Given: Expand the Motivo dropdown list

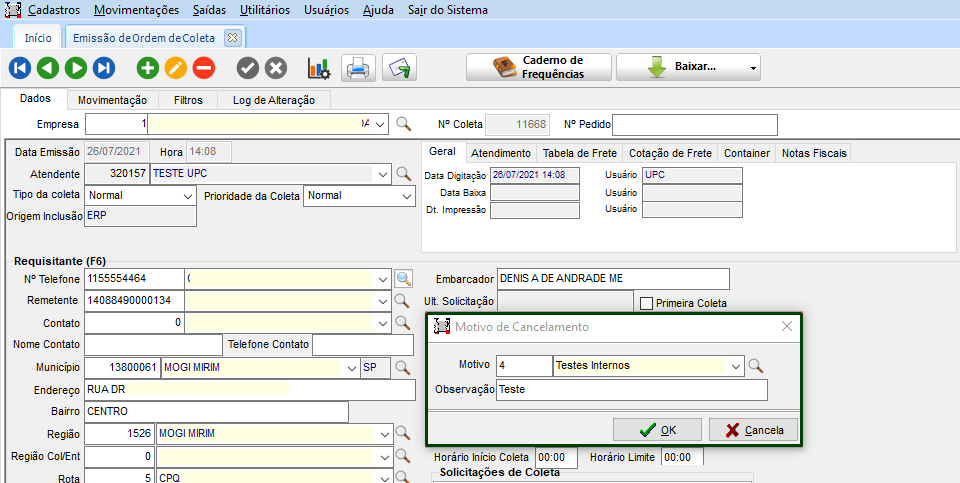Looking at the screenshot, I should coord(737,366).
